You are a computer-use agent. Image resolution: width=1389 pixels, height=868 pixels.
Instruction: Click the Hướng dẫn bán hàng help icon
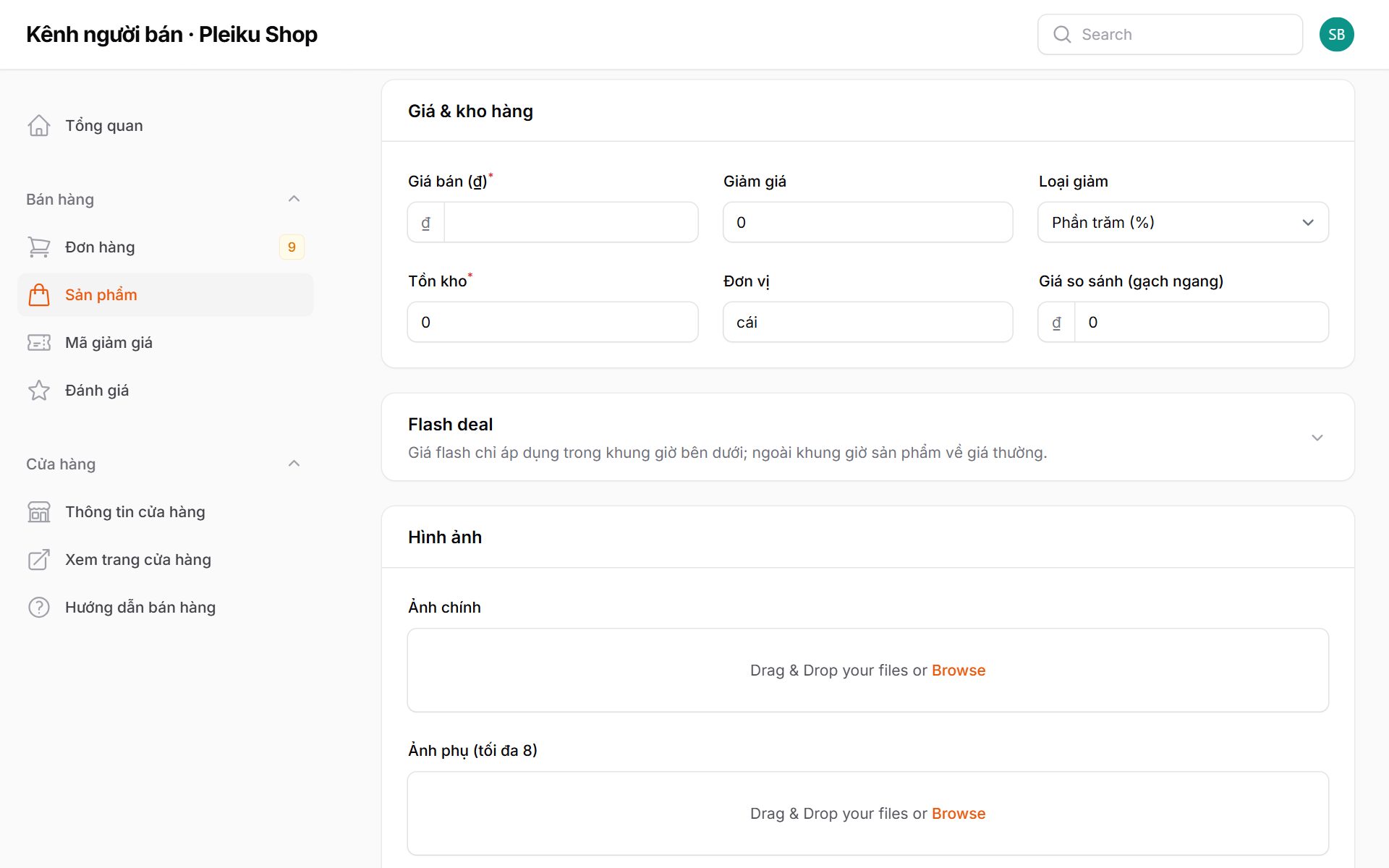pos(39,608)
